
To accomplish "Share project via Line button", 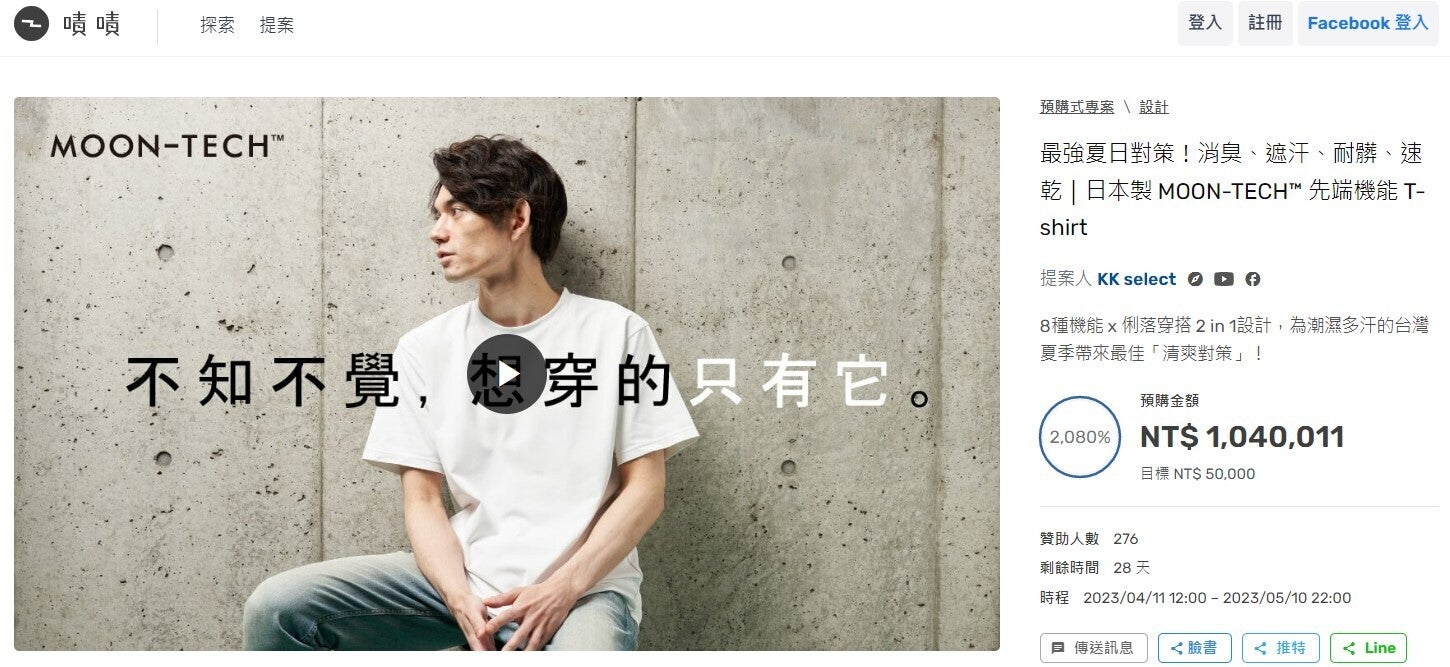I will click(x=1368, y=648).
